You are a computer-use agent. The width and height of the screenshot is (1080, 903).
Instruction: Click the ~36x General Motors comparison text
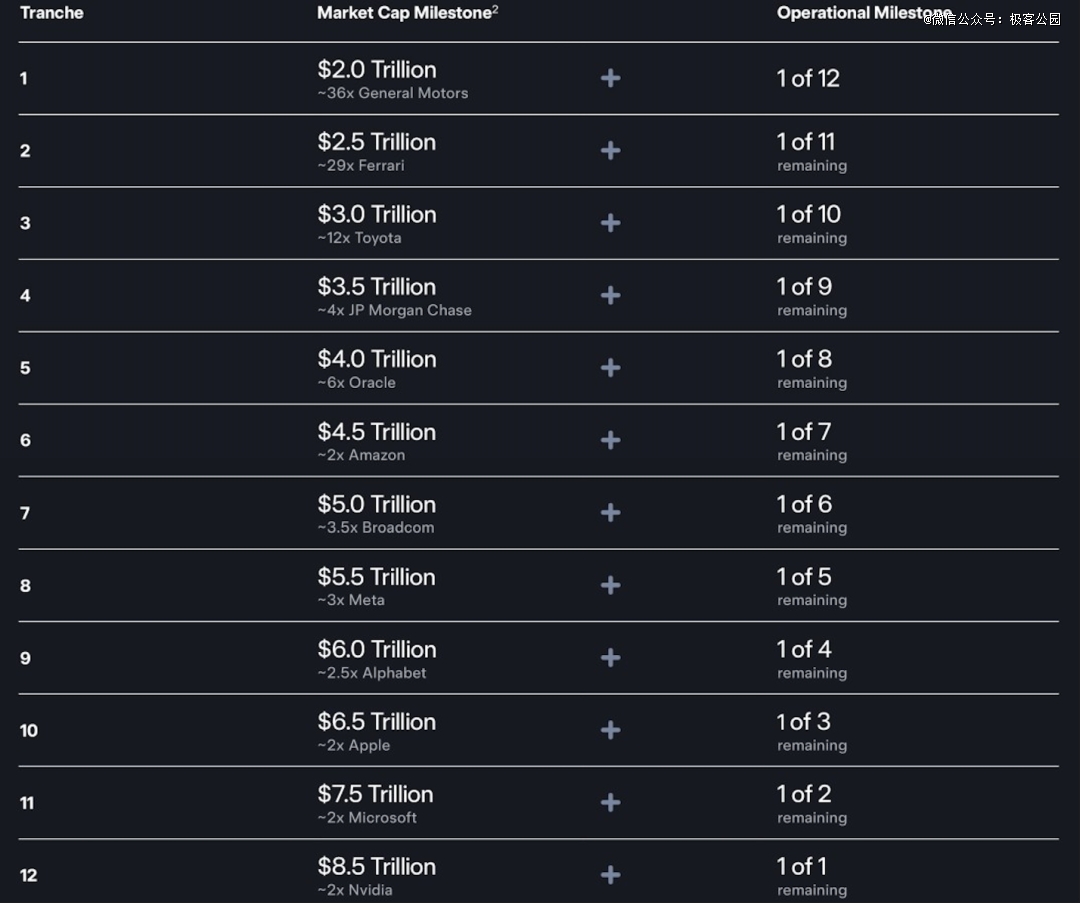pos(393,93)
